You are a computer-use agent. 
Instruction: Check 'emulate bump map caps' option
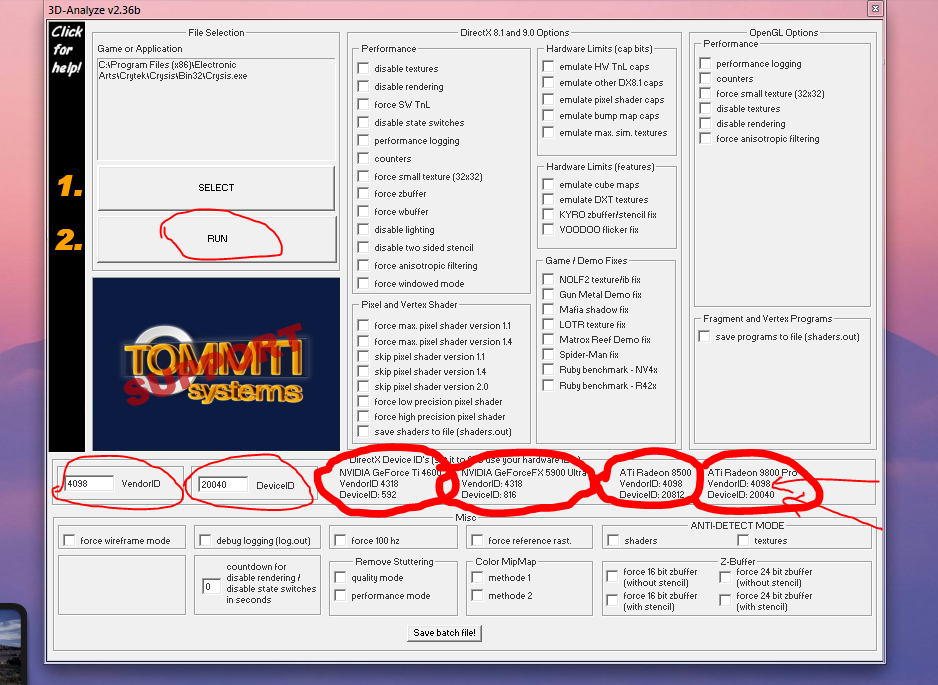click(548, 115)
